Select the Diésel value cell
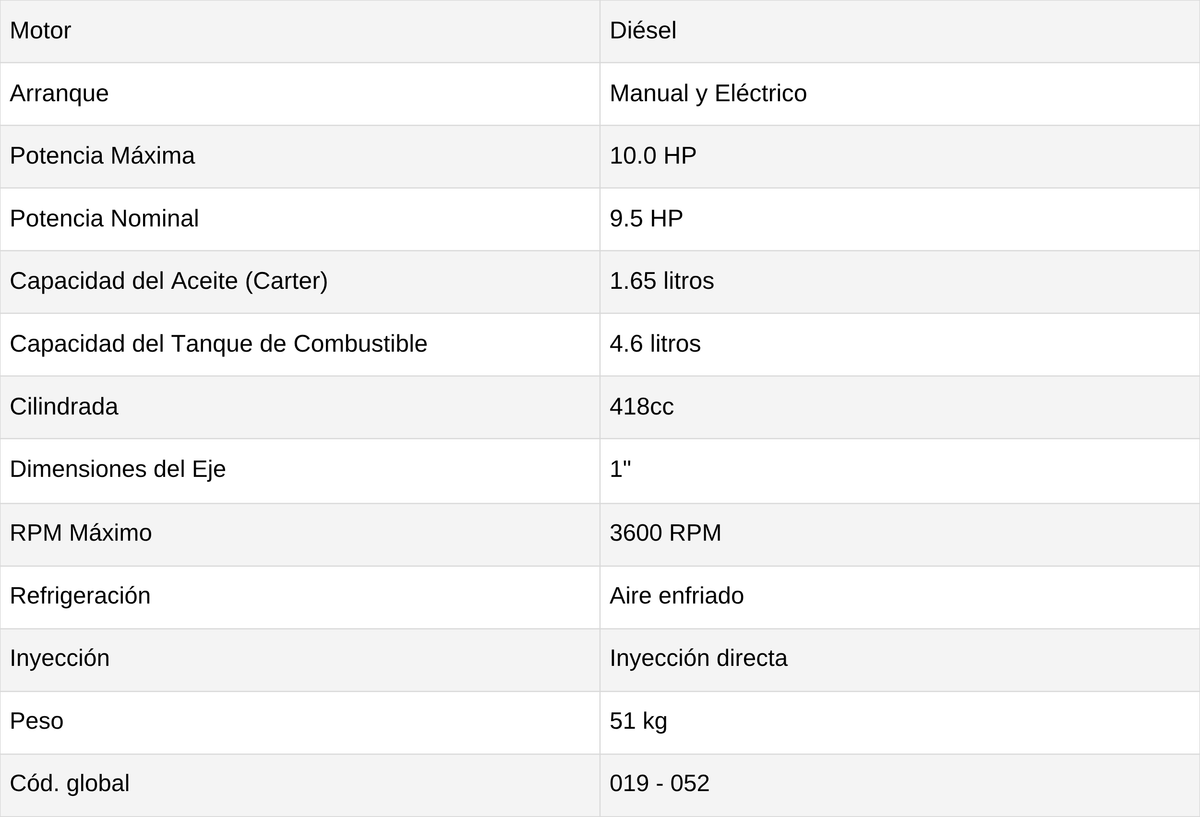Image resolution: width=1200 pixels, height=817 pixels. [900, 31]
